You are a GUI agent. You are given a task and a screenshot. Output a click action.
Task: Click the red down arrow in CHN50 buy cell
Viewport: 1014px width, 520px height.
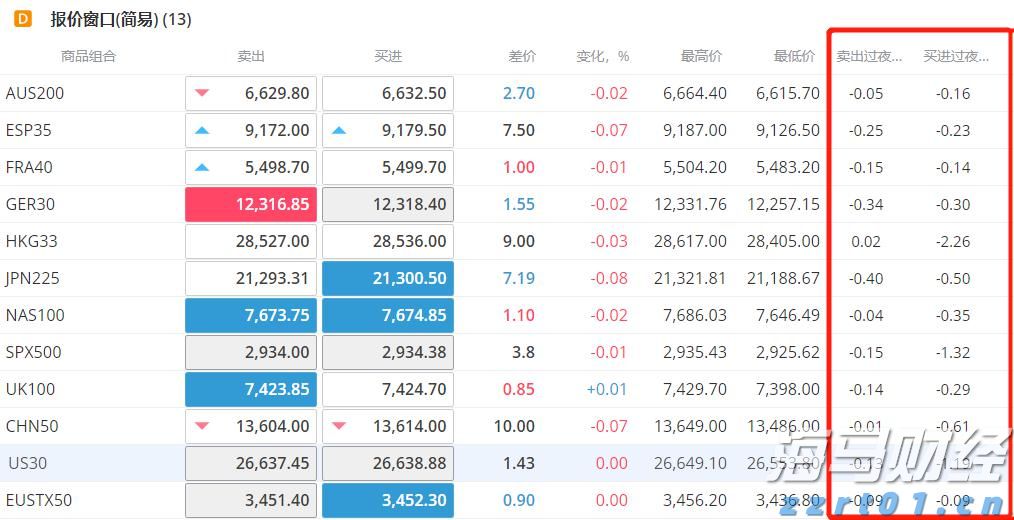[339, 426]
